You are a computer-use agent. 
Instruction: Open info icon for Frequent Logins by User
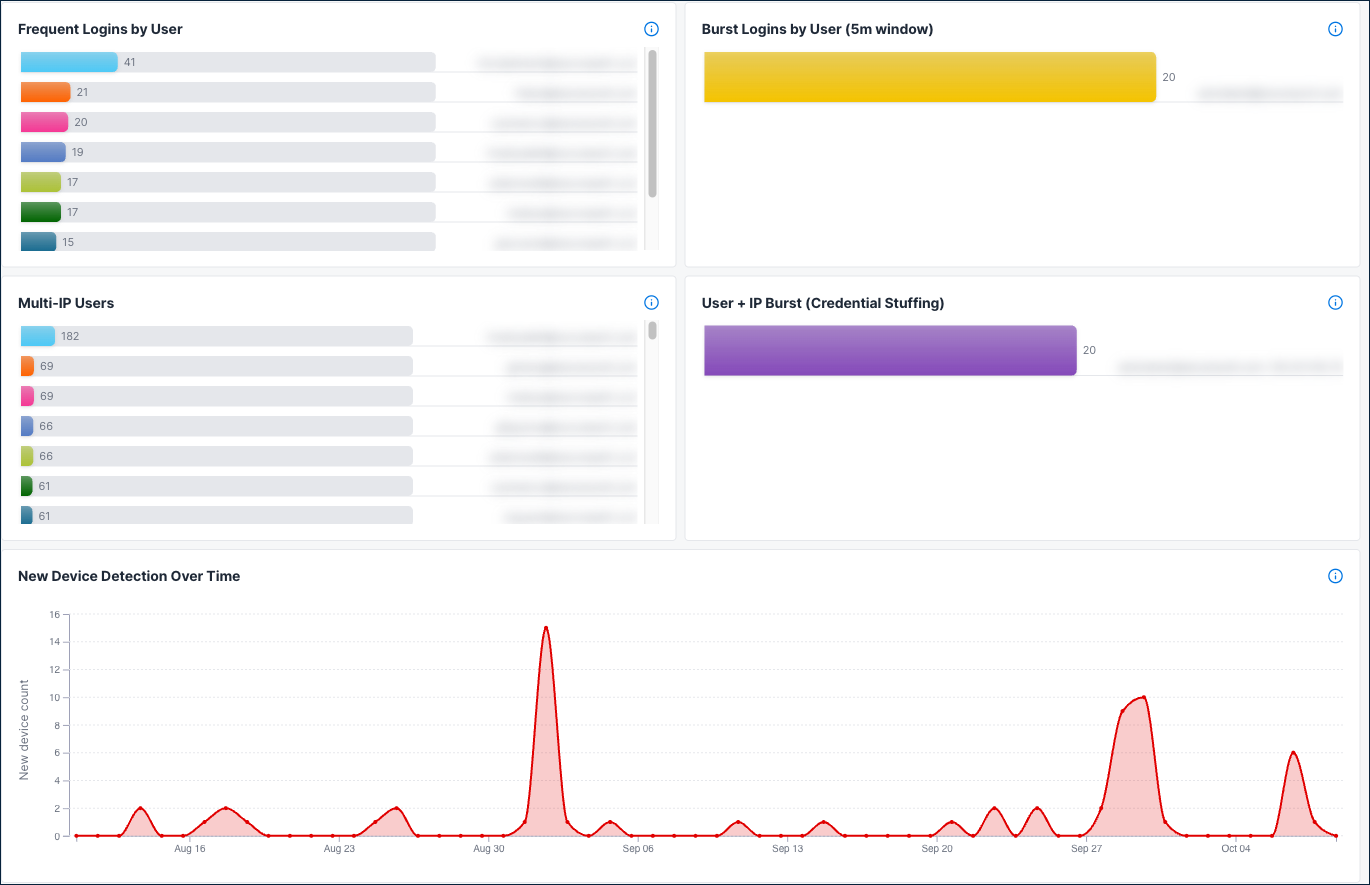[652, 29]
